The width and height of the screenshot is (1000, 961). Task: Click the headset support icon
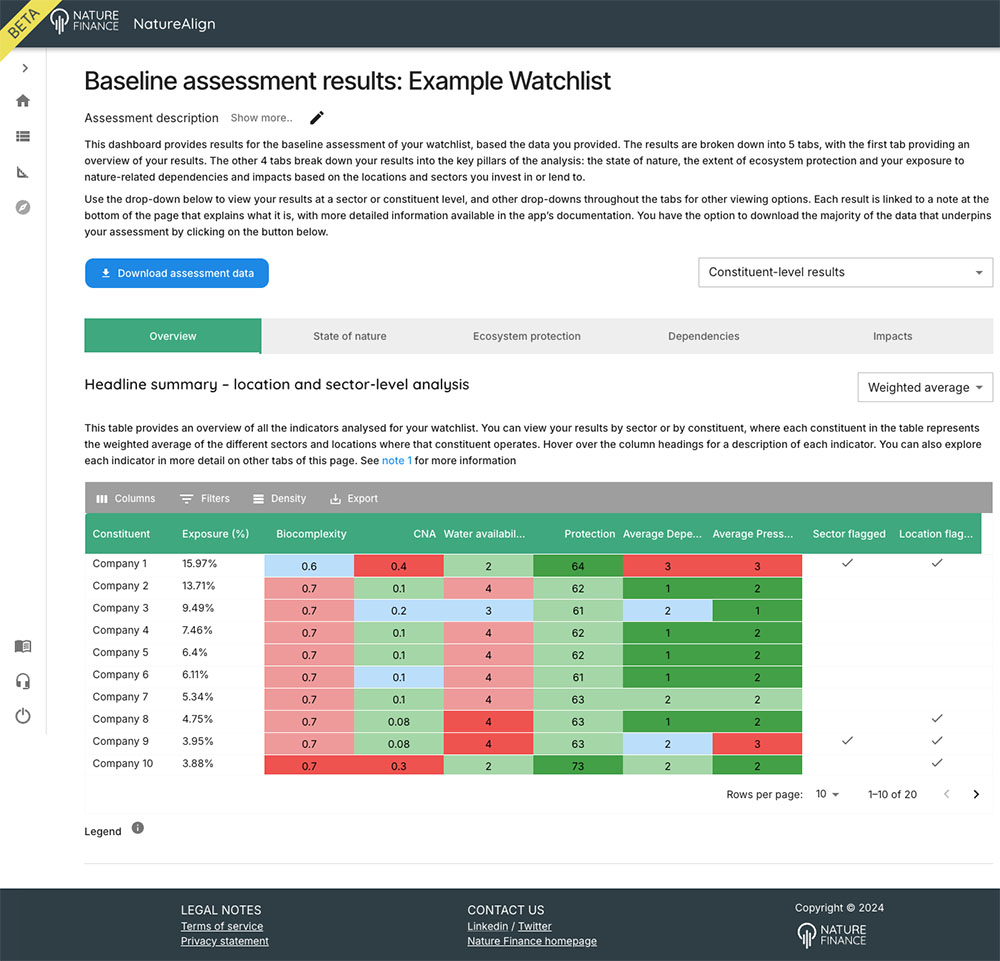(x=23, y=681)
